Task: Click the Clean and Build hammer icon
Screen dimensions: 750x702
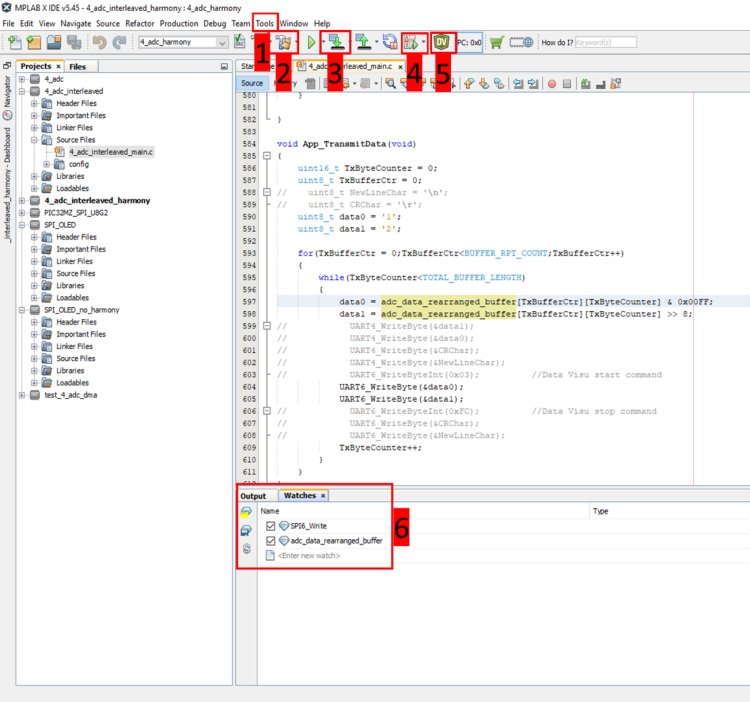Action: pyautogui.click(x=284, y=43)
